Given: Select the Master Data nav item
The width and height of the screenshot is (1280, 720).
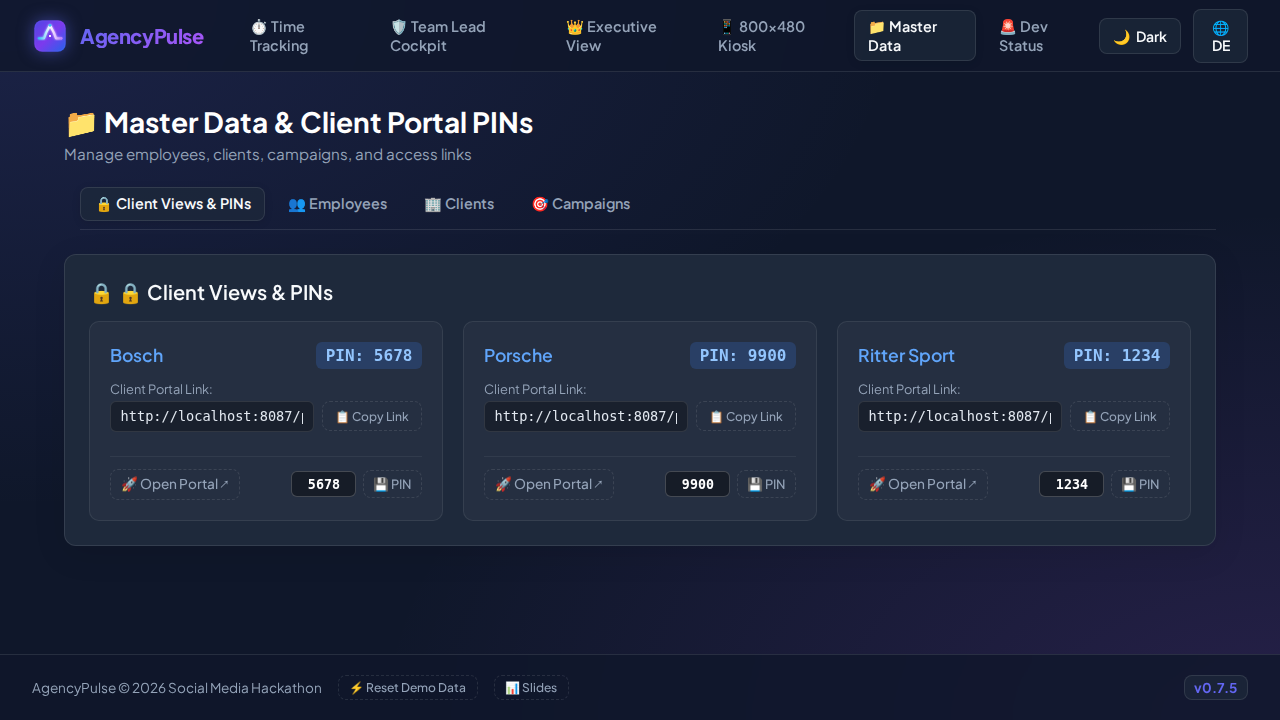Looking at the screenshot, I should tap(914, 36).
